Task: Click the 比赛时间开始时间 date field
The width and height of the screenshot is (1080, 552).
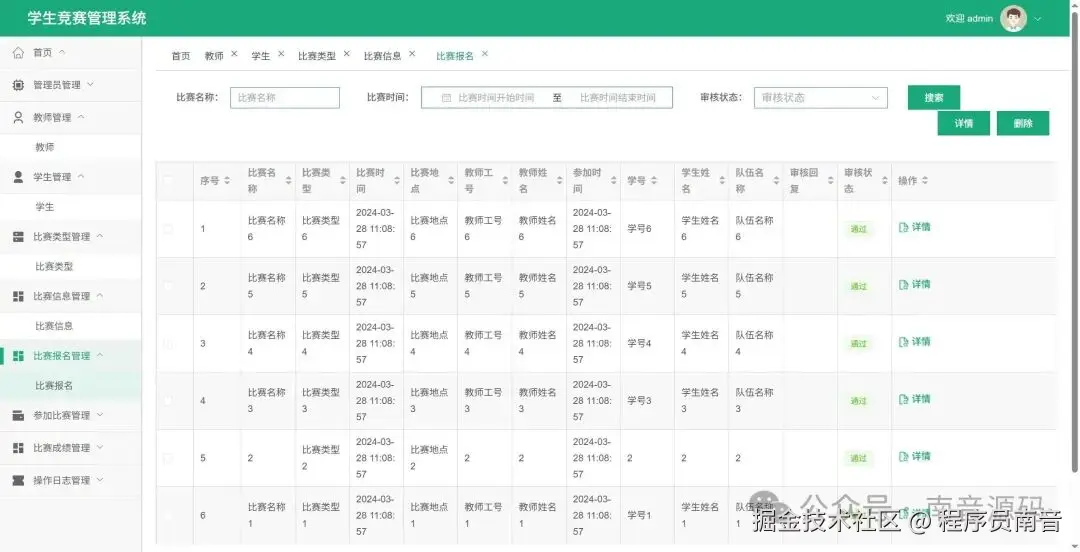Action: [496, 98]
